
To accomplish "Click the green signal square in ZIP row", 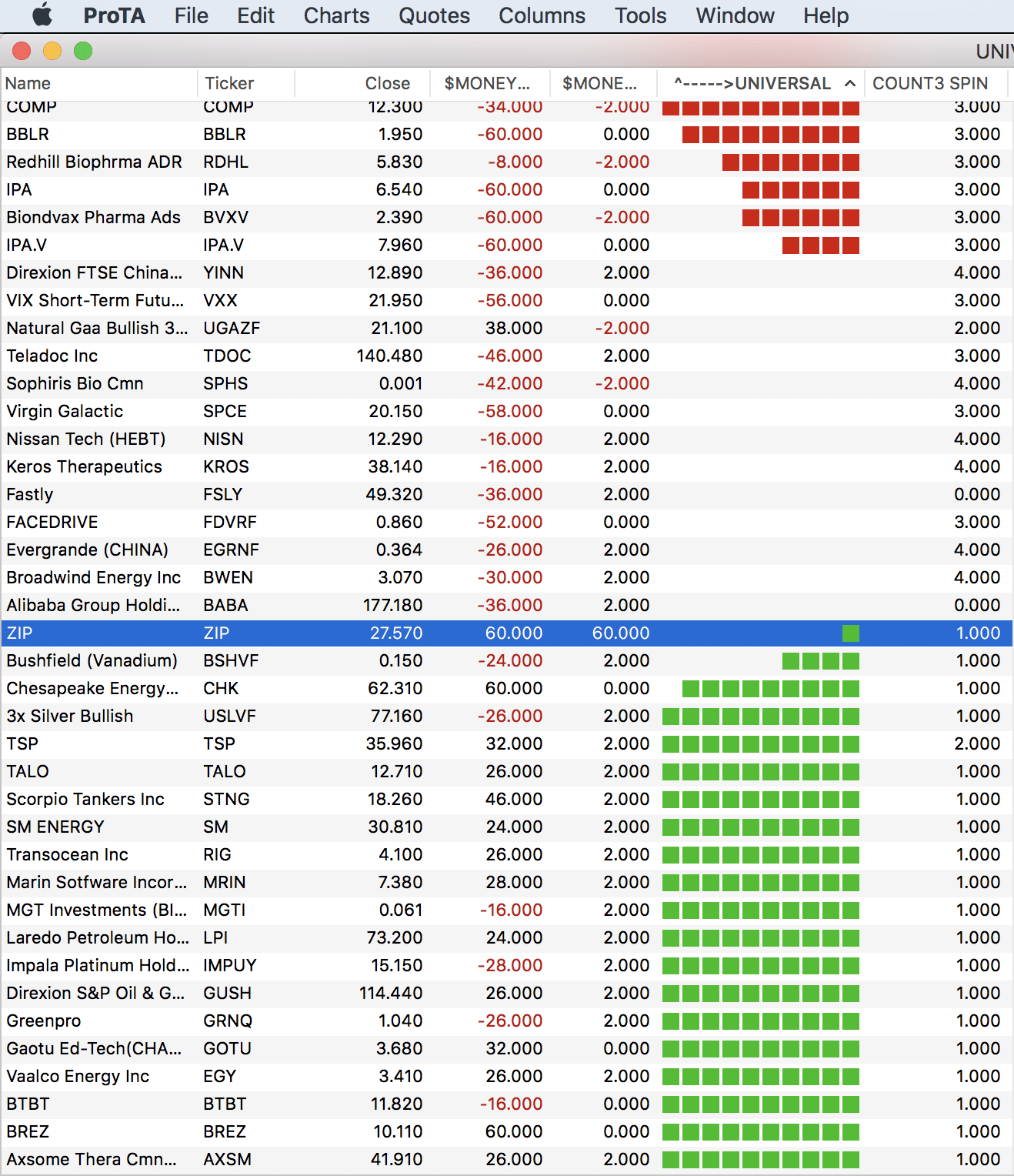I will [850, 633].
